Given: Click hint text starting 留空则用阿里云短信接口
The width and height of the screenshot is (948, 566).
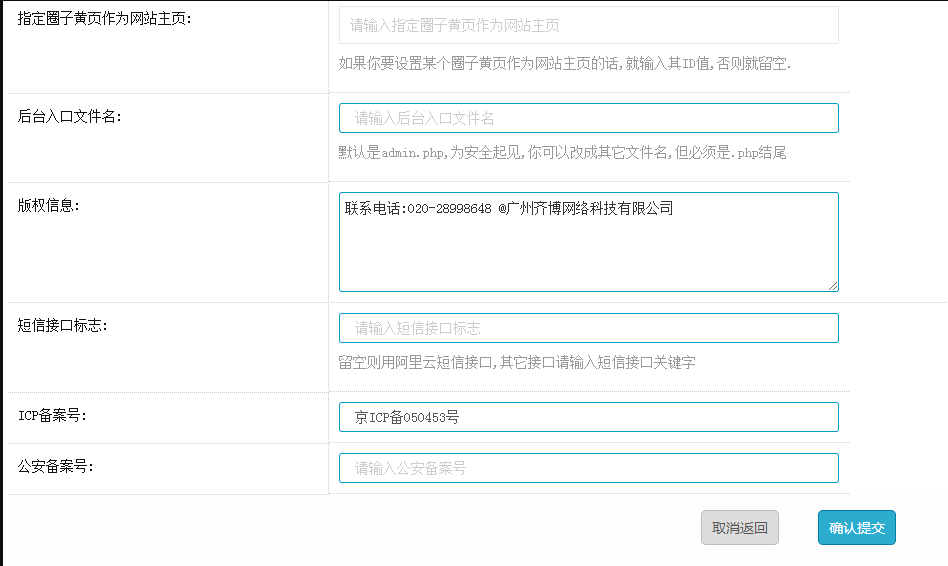Looking at the screenshot, I should tap(517, 362).
